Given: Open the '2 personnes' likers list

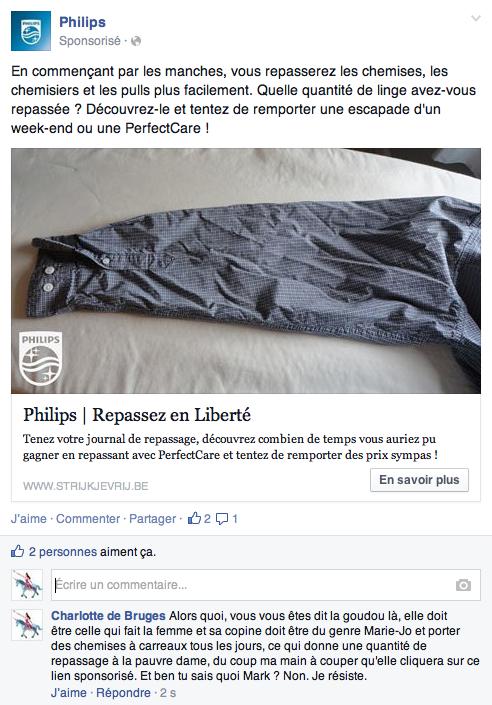Looking at the screenshot, I should click(63, 552).
